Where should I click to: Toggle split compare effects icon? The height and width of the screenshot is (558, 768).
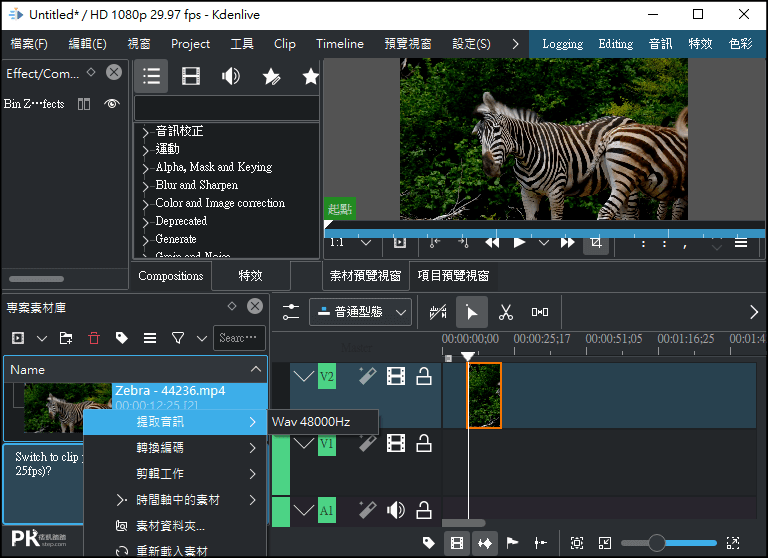[x=84, y=104]
